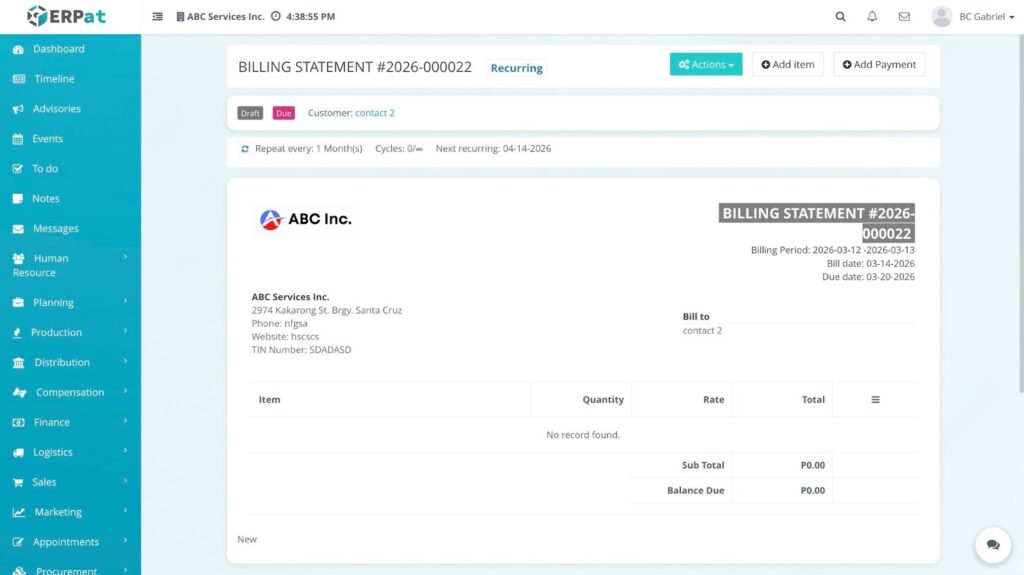Viewport: 1024px width, 575px height.
Task: Click the Add Payment button
Action: tap(879, 65)
